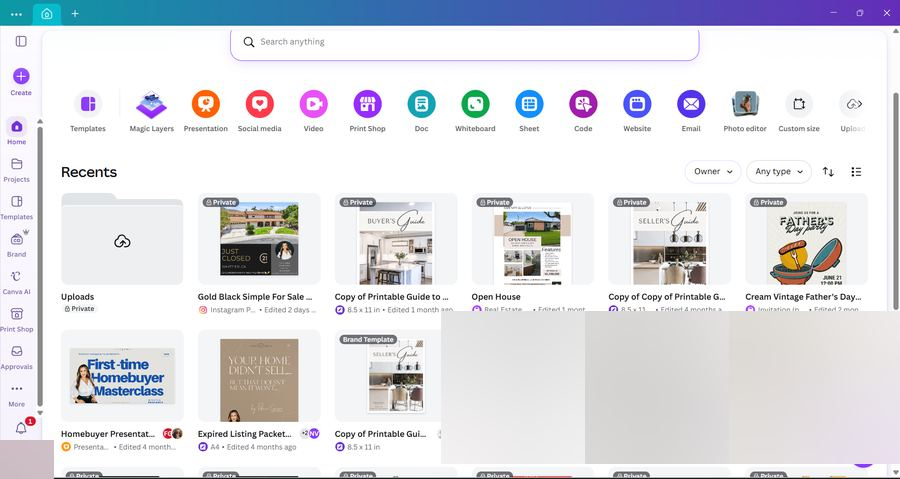Viewport: 900px width, 479px height.
Task: Go to Home in the sidebar
Action: (x=17, y=131)
